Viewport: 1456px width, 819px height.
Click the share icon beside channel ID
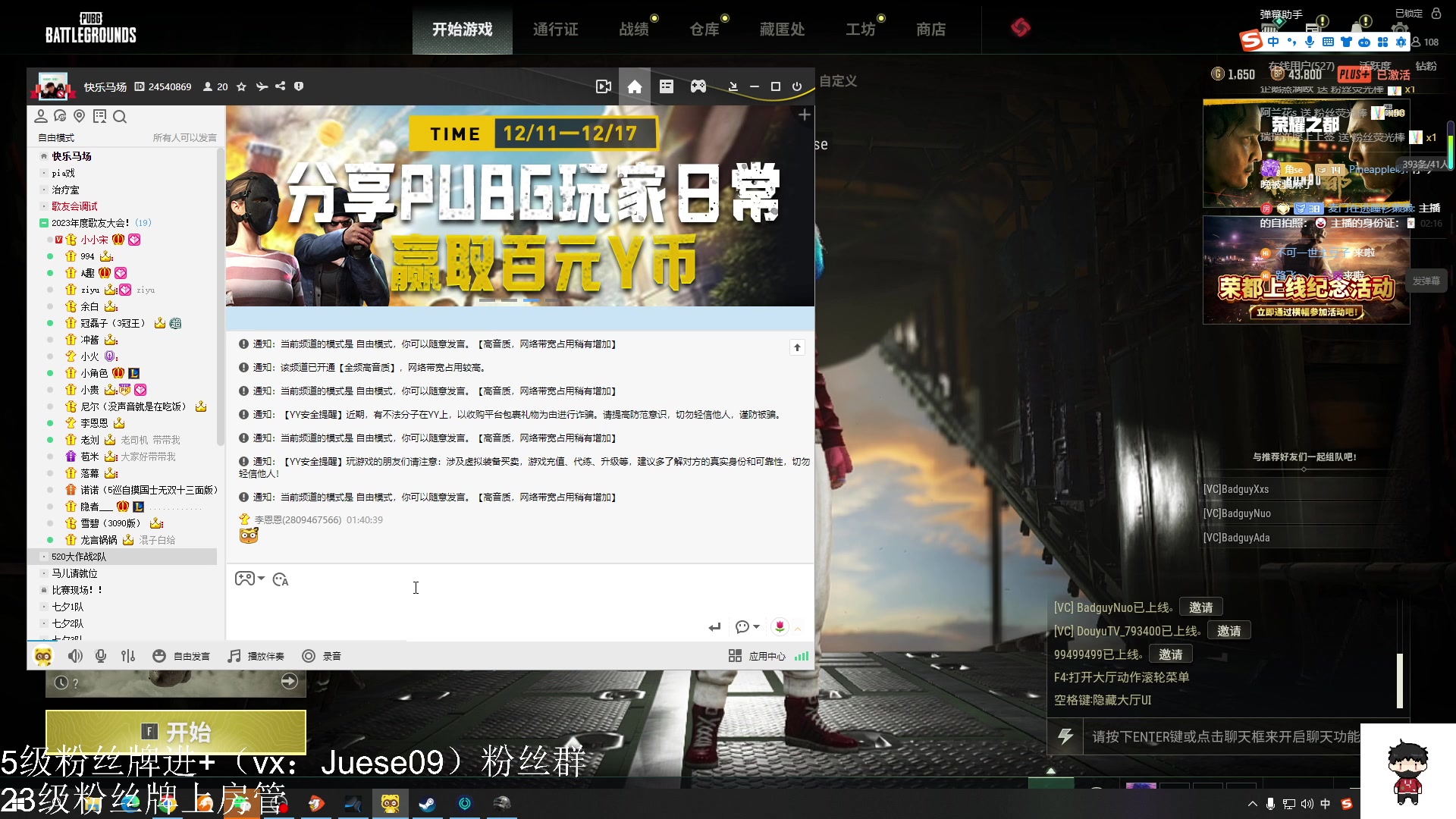[280, 86]
